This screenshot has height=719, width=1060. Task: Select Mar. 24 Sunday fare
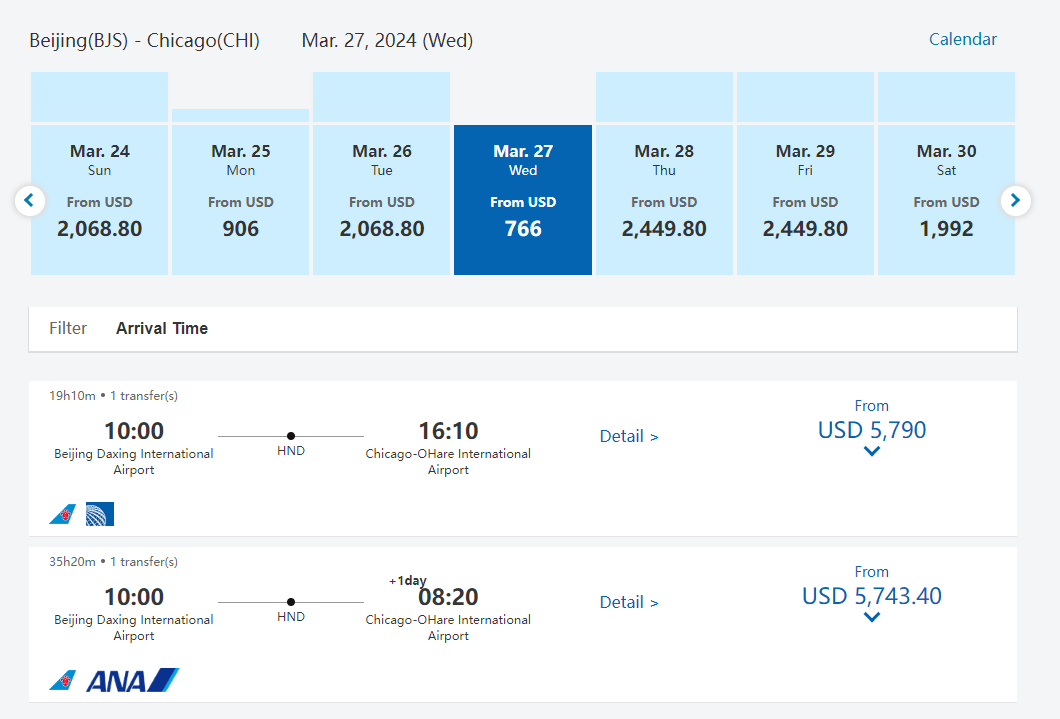point(99,200)
